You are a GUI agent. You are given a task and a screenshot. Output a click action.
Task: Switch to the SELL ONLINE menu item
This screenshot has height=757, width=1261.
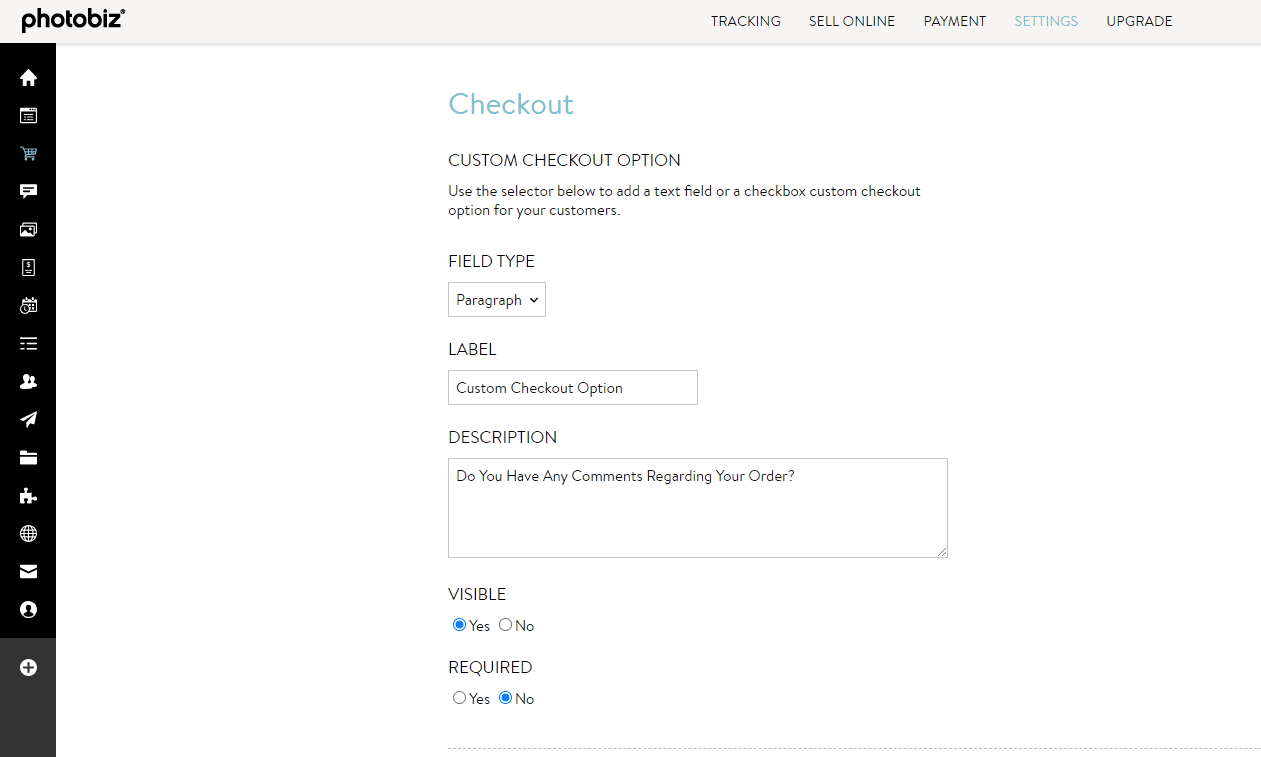(851, 21)
